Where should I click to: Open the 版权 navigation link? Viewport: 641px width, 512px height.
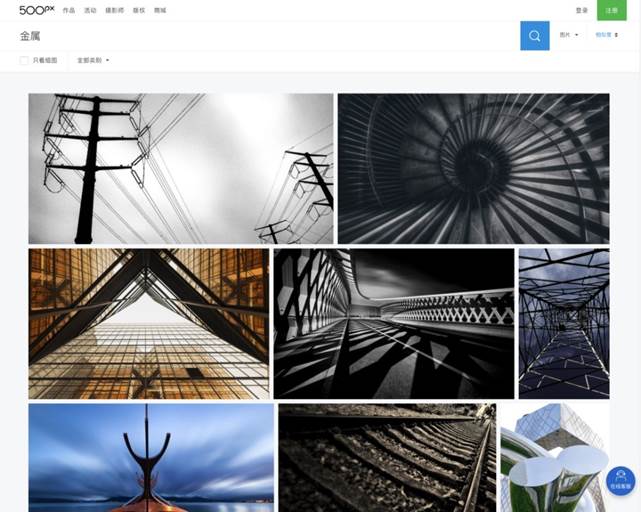pyautogui.click(x=138, y=10)
